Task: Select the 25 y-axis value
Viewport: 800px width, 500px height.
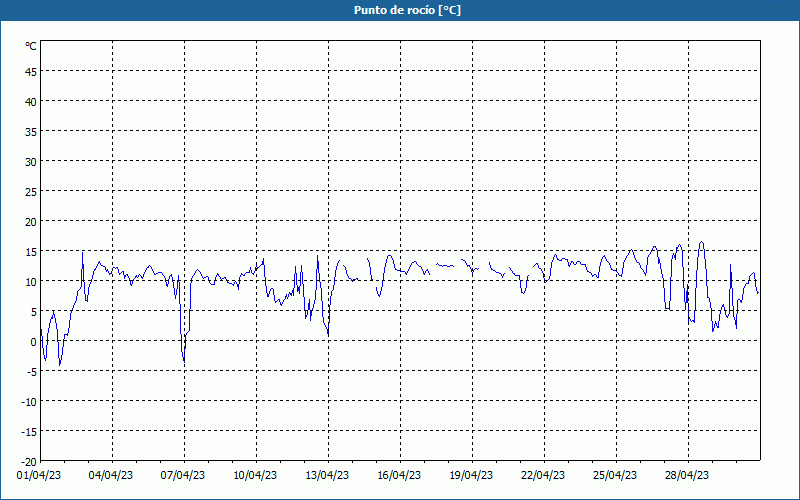Action: [x=31, y=191]
